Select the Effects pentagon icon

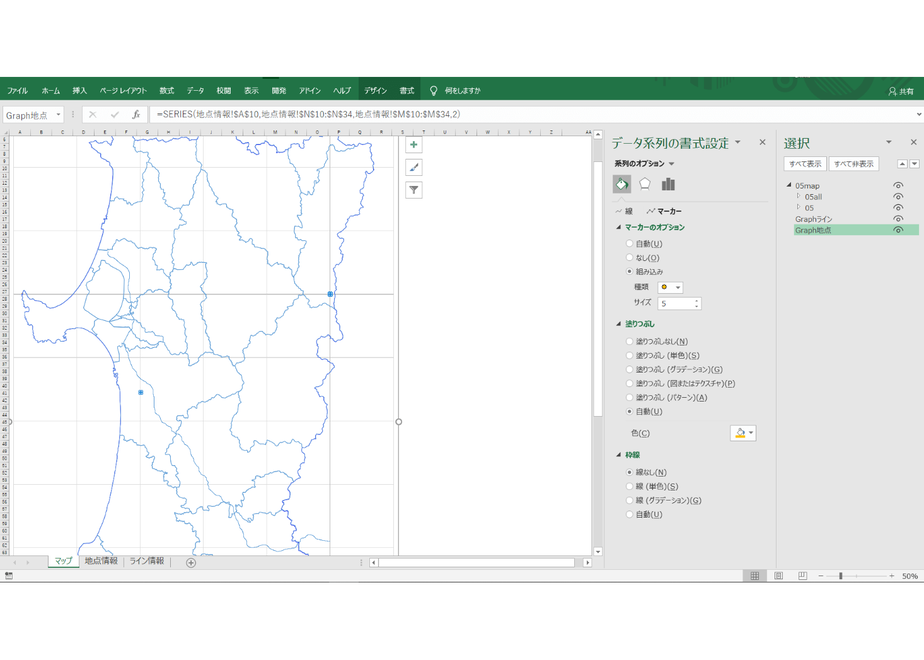click(x=645, y=184)
